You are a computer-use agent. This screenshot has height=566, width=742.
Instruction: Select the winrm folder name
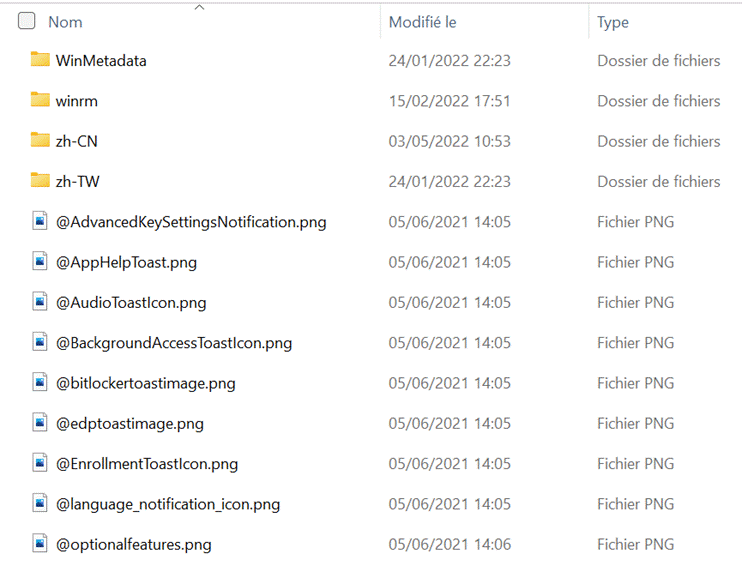(77, 101)
